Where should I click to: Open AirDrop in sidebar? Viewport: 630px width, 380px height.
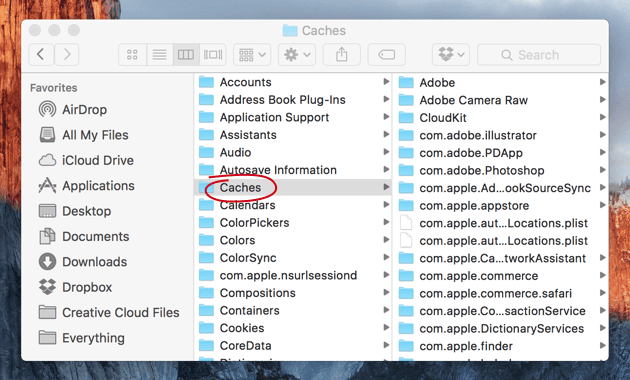[x=73, y=109]
